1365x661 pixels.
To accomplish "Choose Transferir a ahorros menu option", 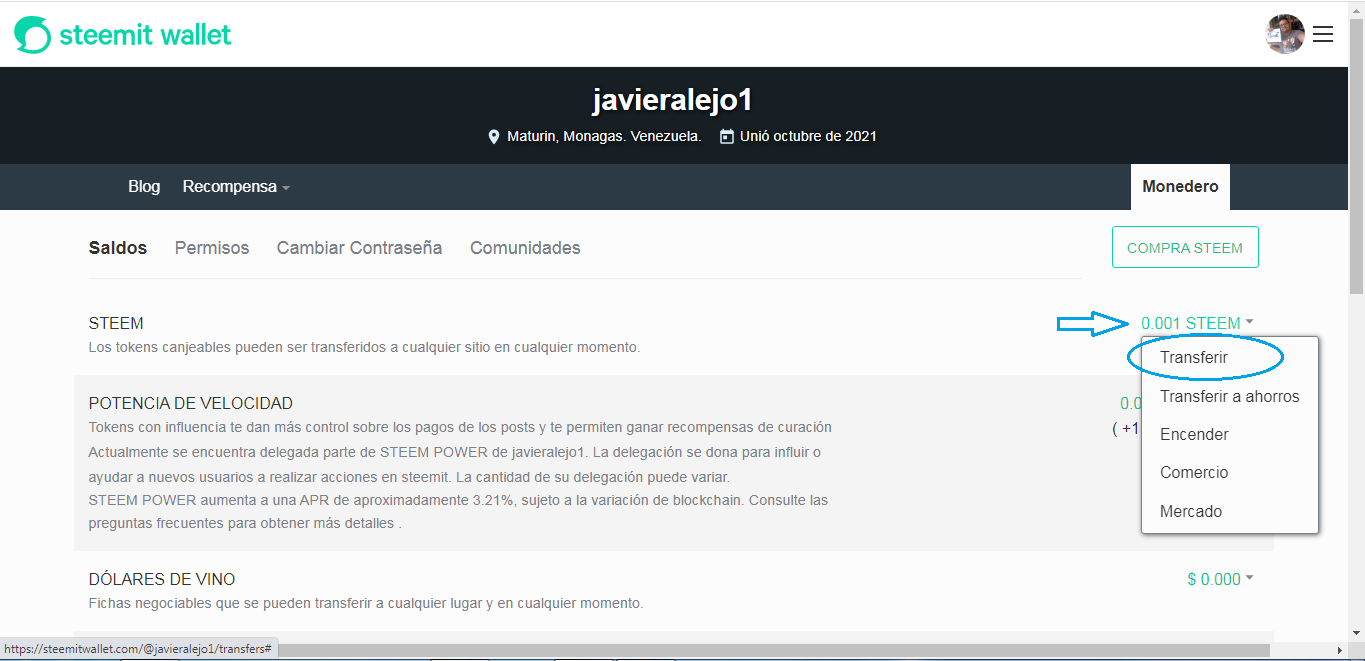I will [x=1230, y=396].
